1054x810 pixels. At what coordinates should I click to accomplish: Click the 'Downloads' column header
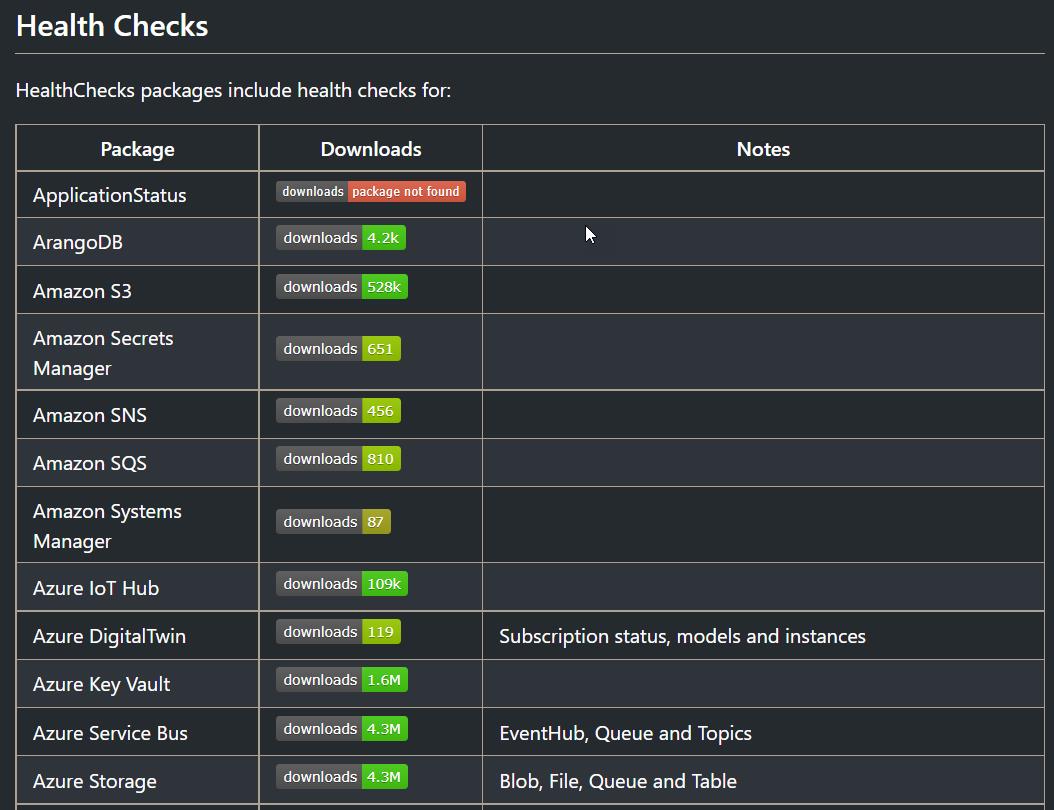[371, 149]
